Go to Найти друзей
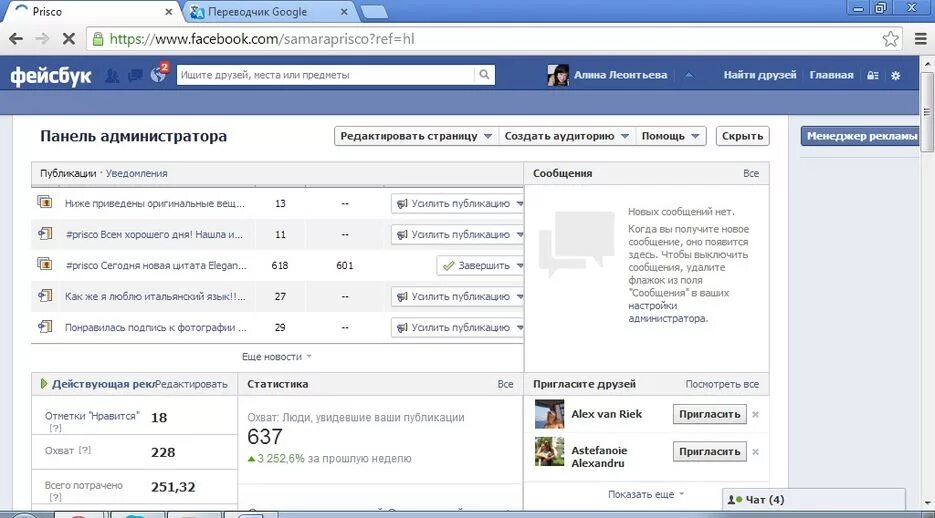Image resolution: width=935 pixels, height=518 pixels. pyautogui.click(x=760, y=75)
